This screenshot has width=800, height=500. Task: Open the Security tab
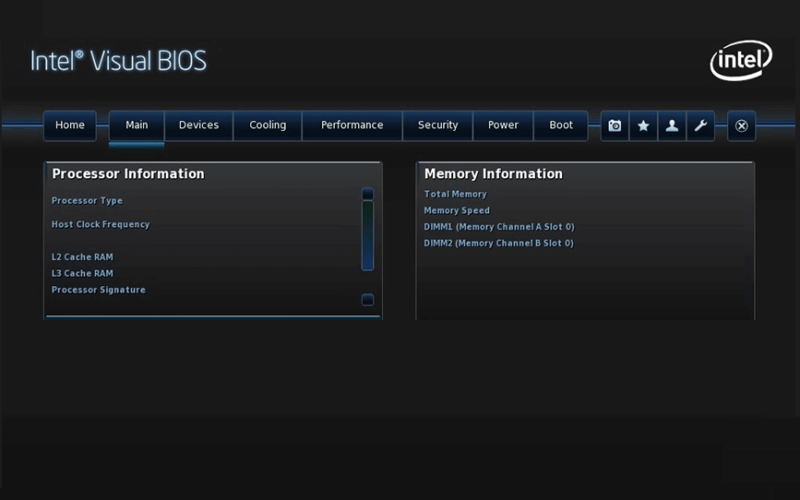[438, 126]
